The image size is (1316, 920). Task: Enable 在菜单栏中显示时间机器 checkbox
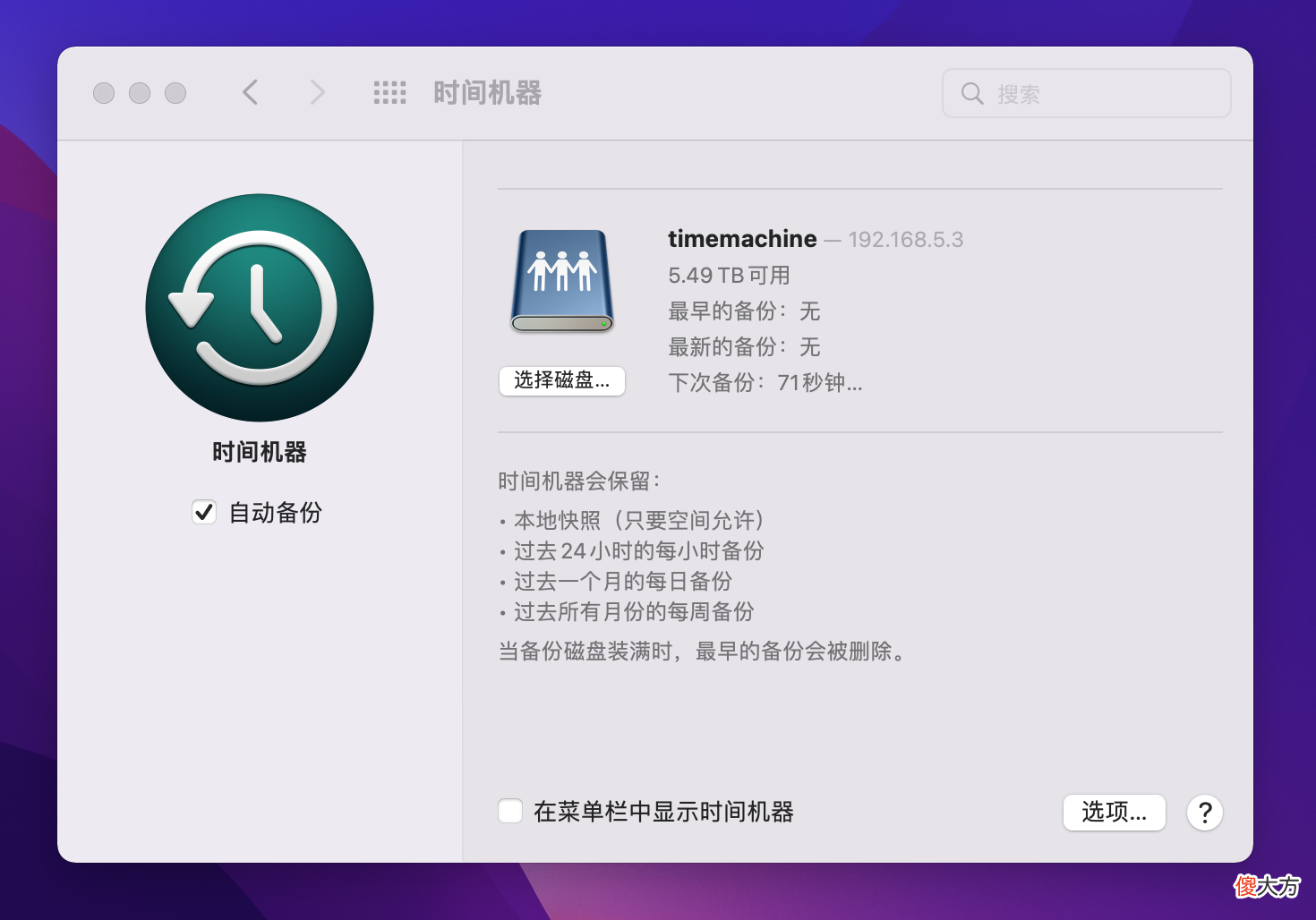[x=510, y=811]
